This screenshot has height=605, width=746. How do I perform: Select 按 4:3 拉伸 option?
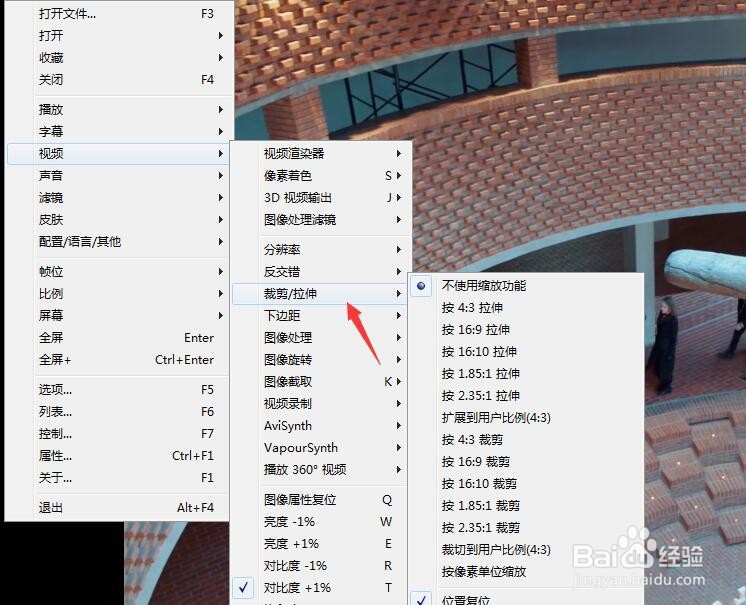pos(525,308)
